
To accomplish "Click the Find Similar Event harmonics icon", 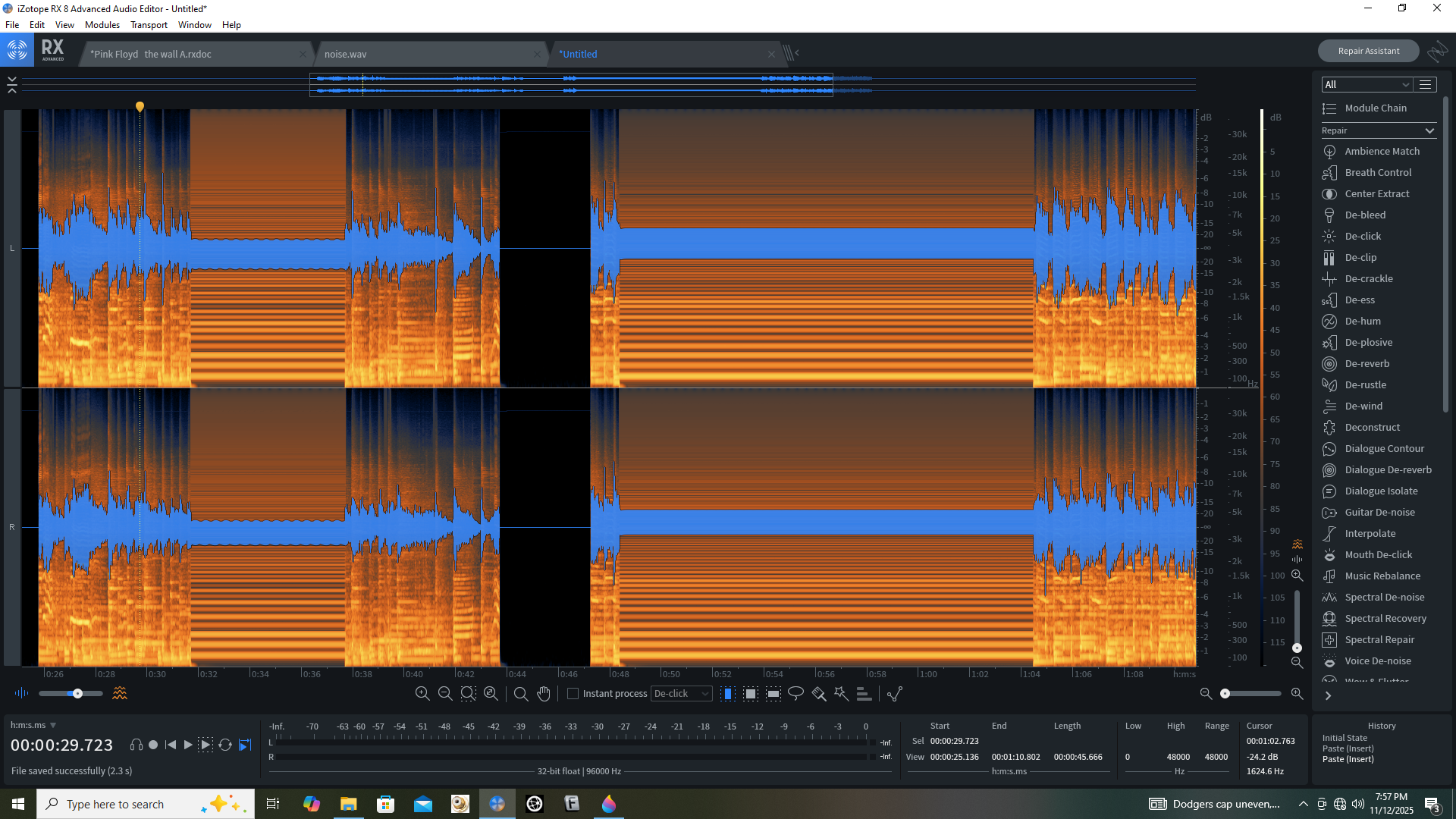I will point(864,693).
